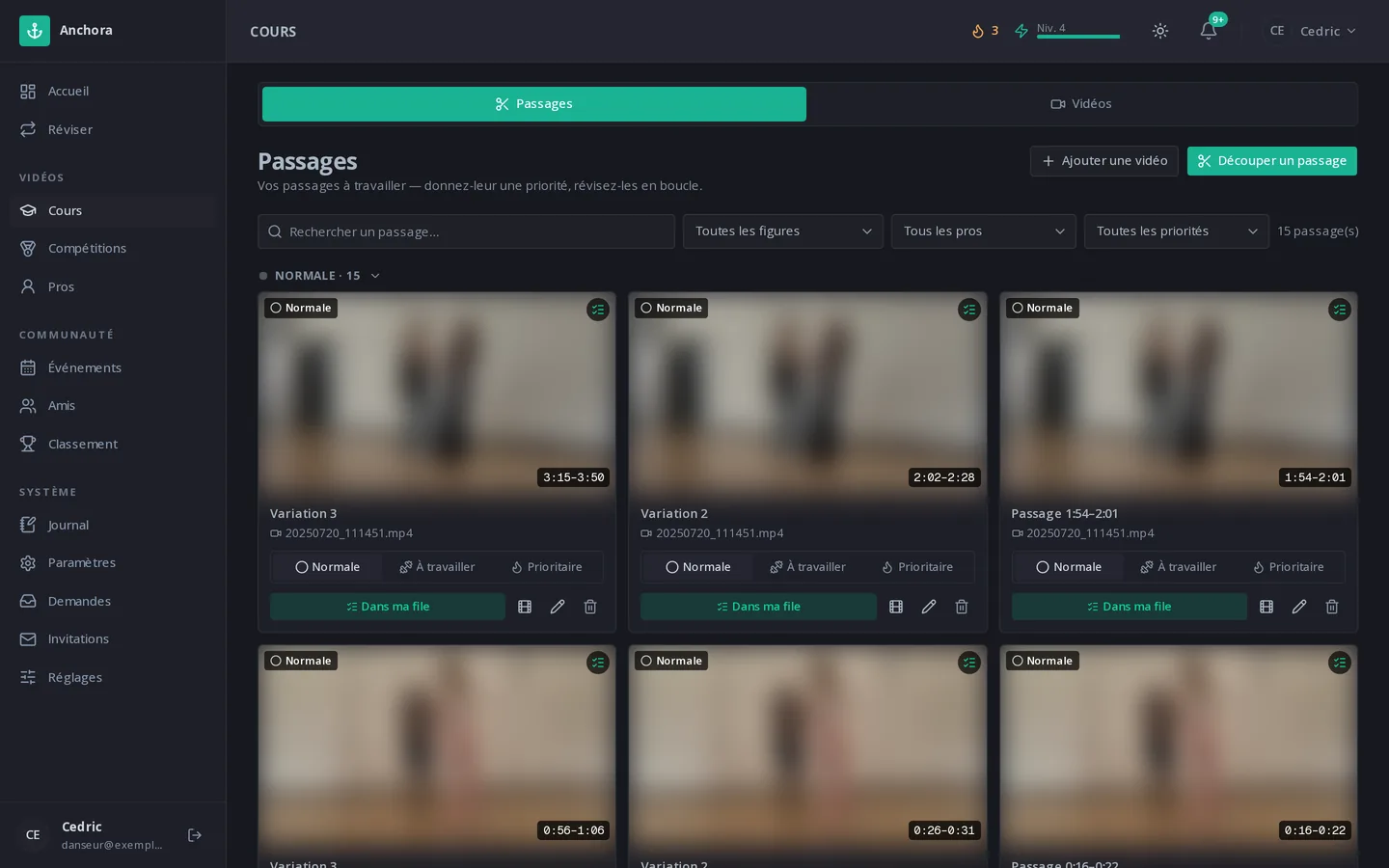Open the notifications bell

[x=1209, y=31]
